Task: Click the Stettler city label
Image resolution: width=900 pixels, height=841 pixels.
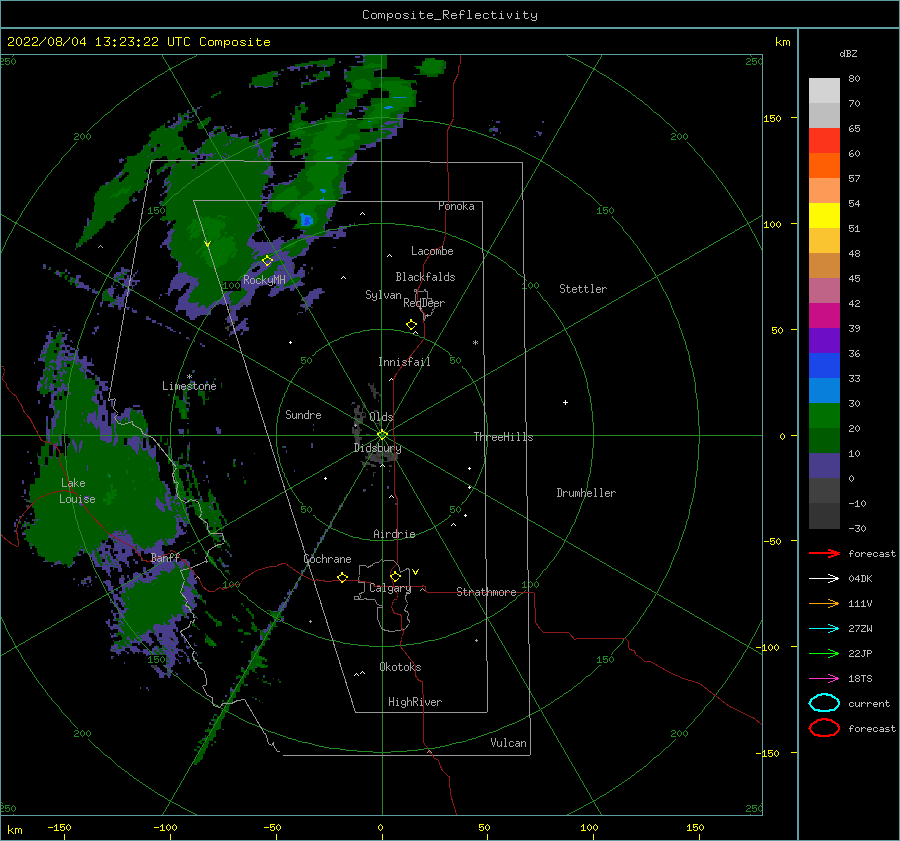Action: (x=583, y=289)
